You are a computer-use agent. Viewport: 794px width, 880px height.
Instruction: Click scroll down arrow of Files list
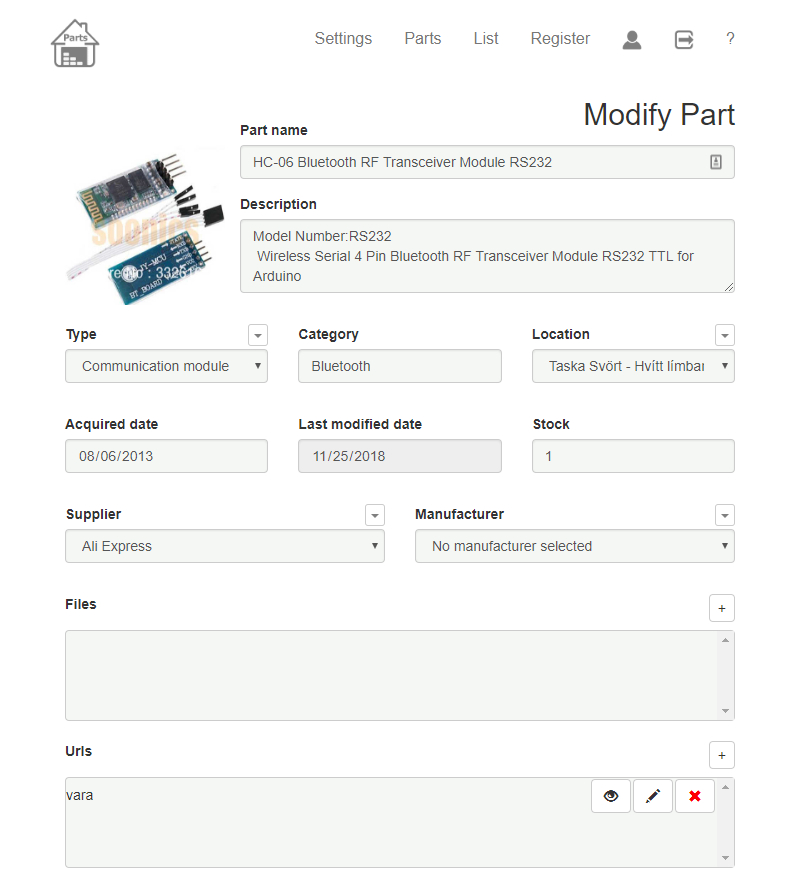tap(725, 711)
